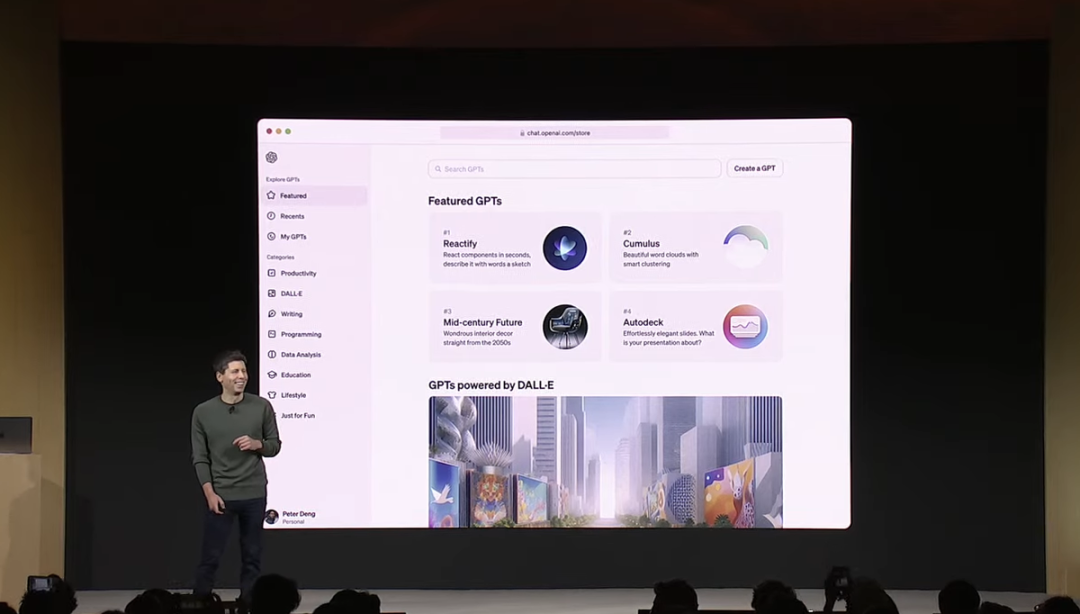Image resolution: width=1080 pixels, height=614 pixels.
Task: Click the Mid-century Future chair icon
Action: point(564,327)
